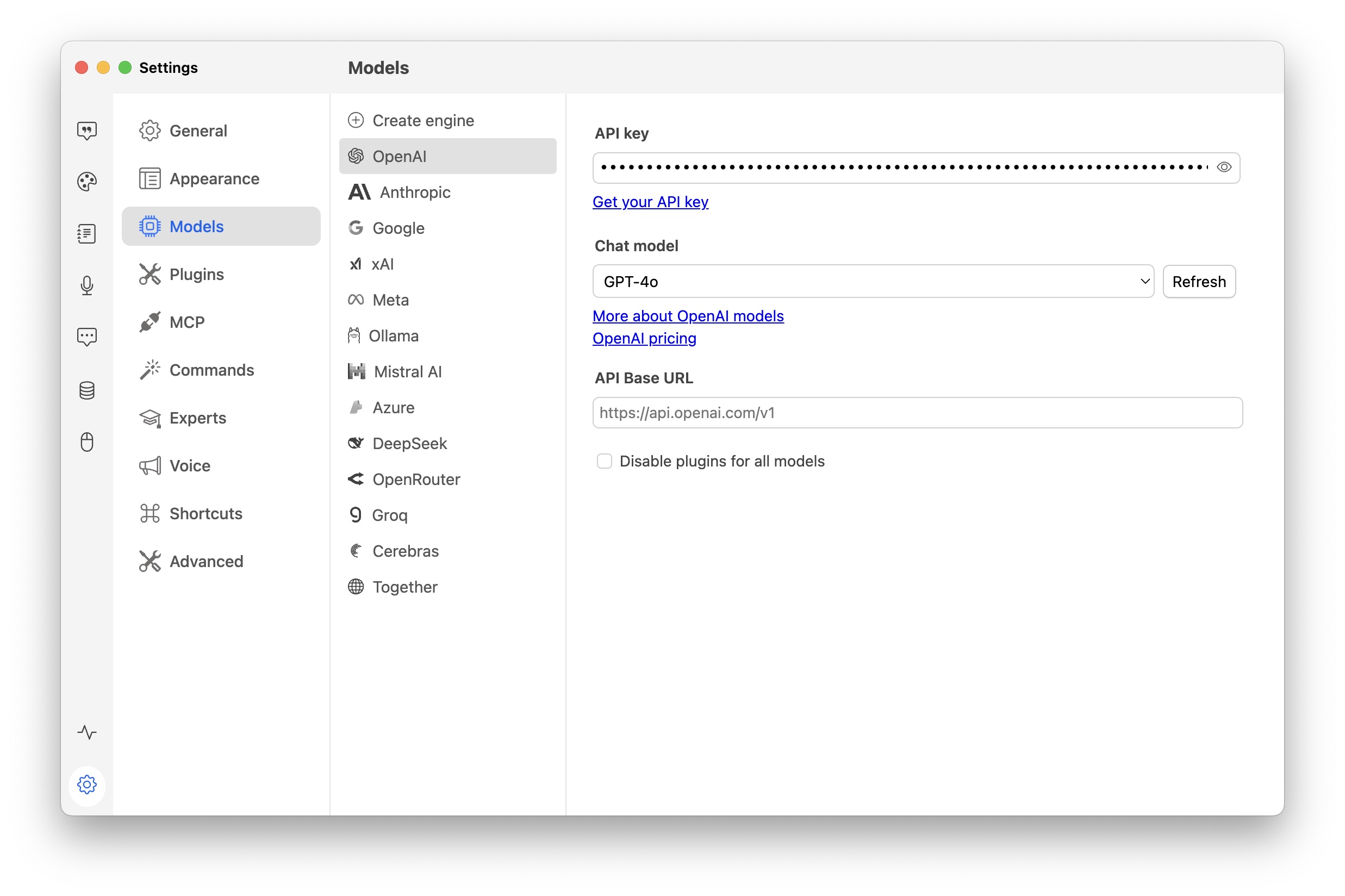Open the chat icon in left sidebar

coord(87,131)
